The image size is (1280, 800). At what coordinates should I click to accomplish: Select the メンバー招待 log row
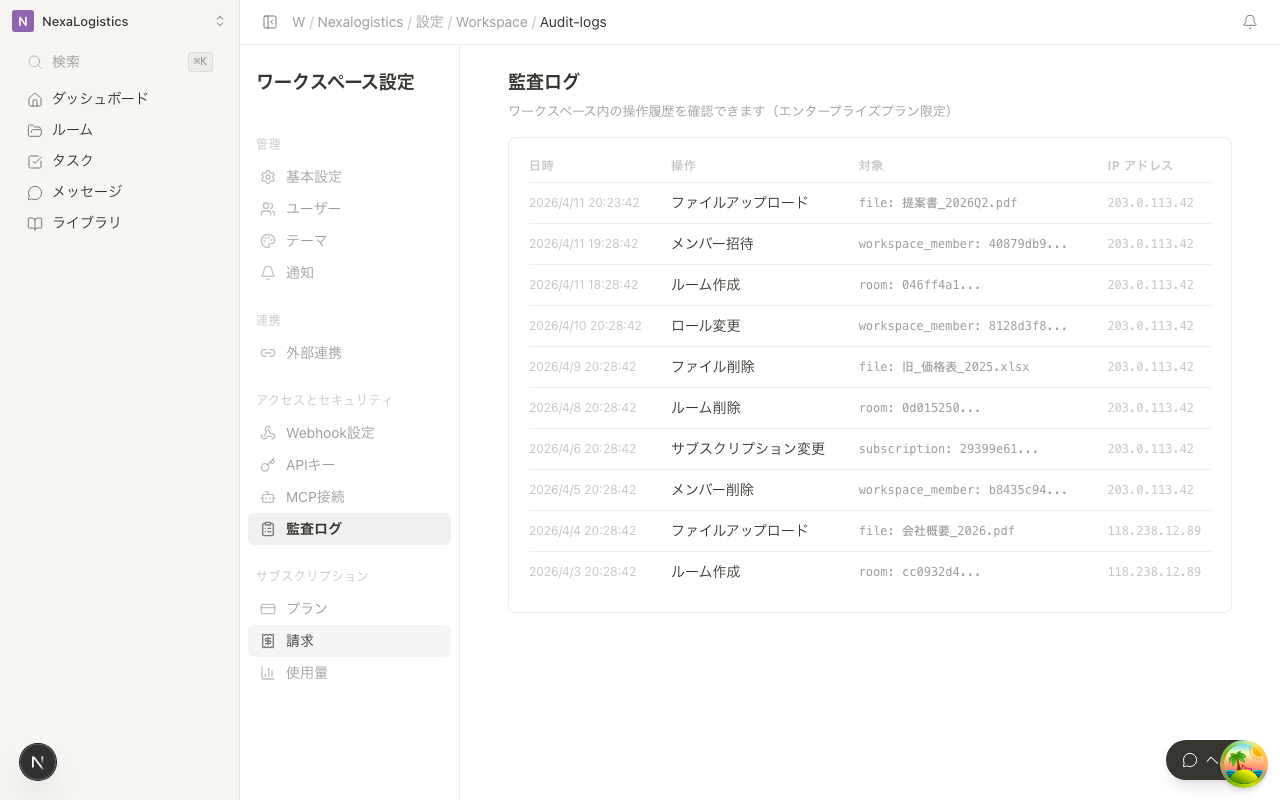click(870, 244)
